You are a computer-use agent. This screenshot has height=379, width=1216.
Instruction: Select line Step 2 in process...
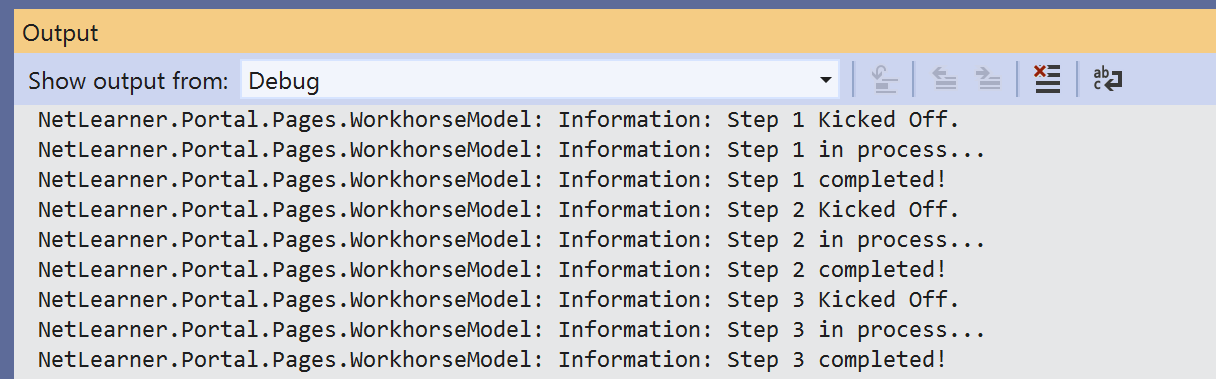coord(512,240)
